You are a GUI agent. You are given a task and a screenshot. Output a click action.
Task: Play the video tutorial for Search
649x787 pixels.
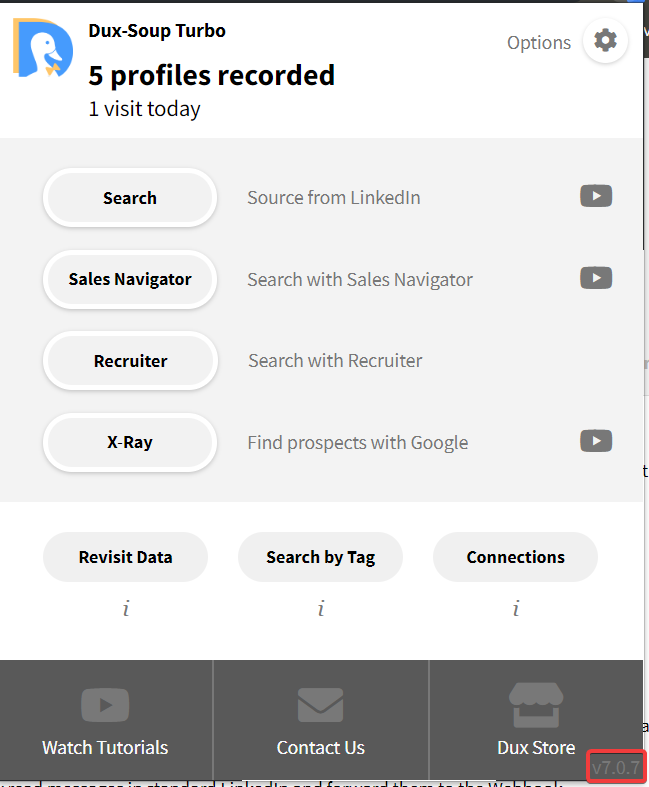point(596,196)
